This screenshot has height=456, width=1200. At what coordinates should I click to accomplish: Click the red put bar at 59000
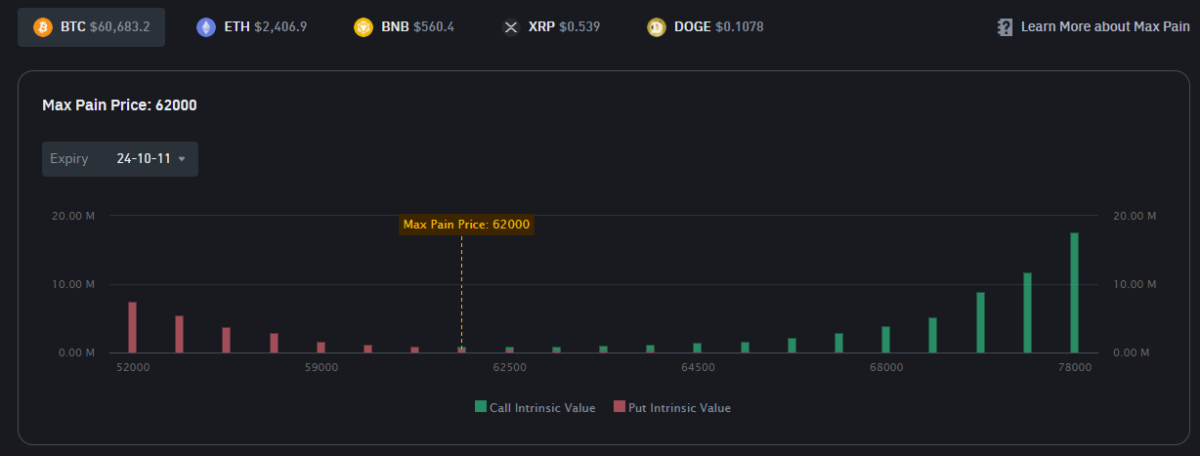[321, 347]
